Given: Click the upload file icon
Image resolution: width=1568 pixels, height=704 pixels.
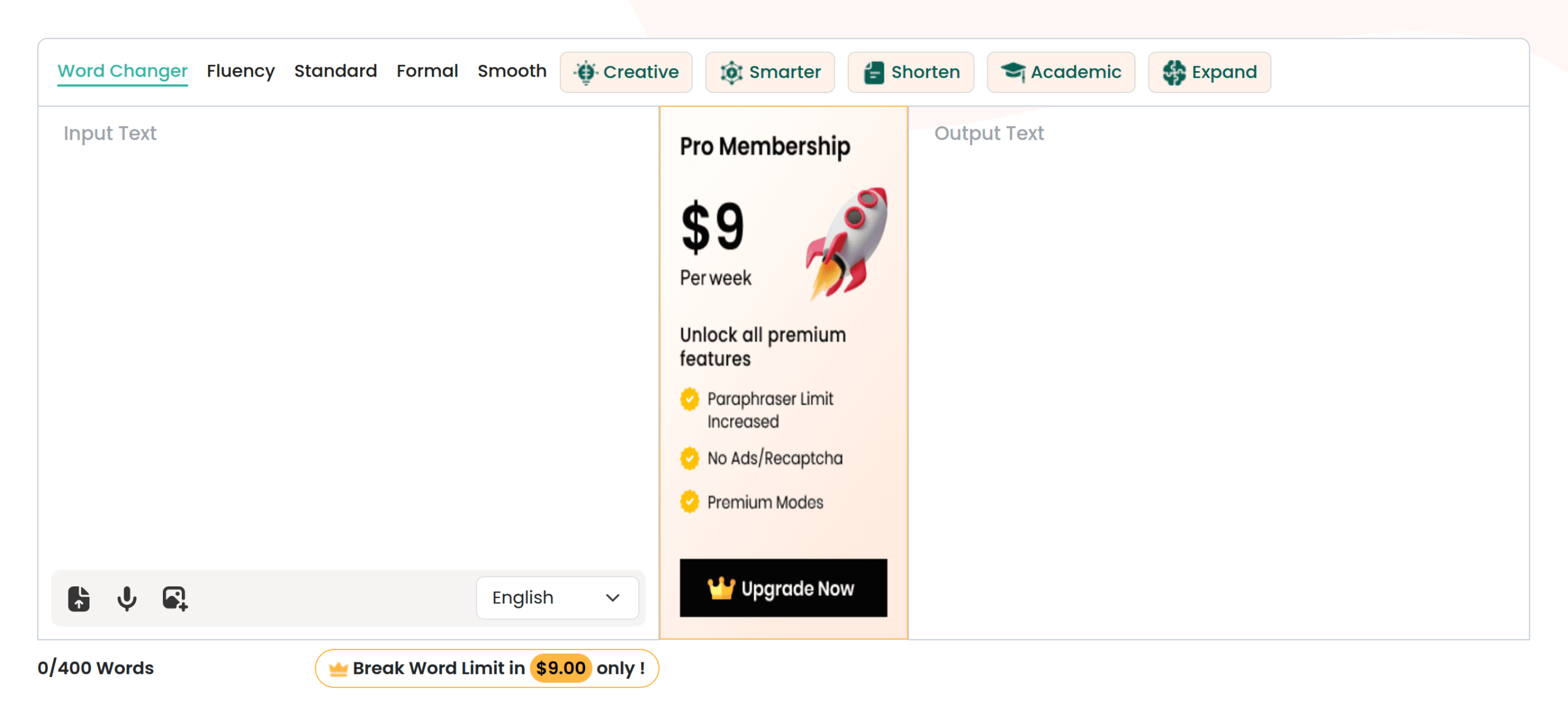Looking at the screenshot, I should coord(78,598).
